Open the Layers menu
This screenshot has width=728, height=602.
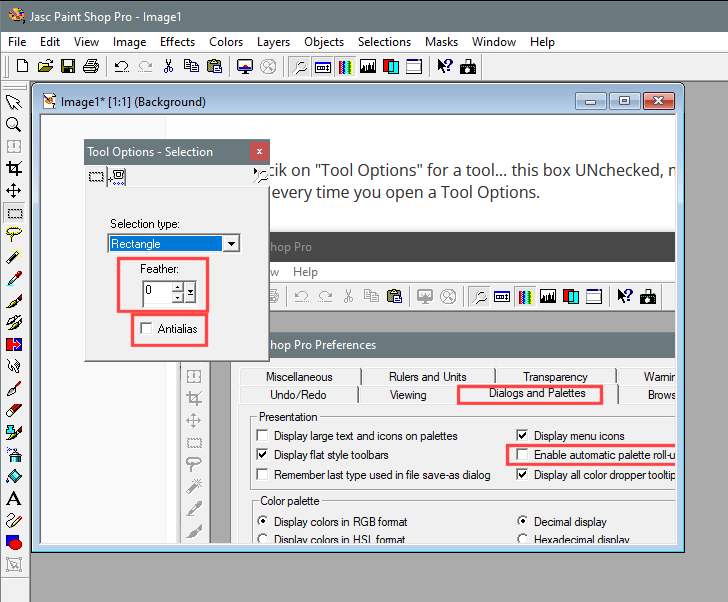click(x=273, y=42)
